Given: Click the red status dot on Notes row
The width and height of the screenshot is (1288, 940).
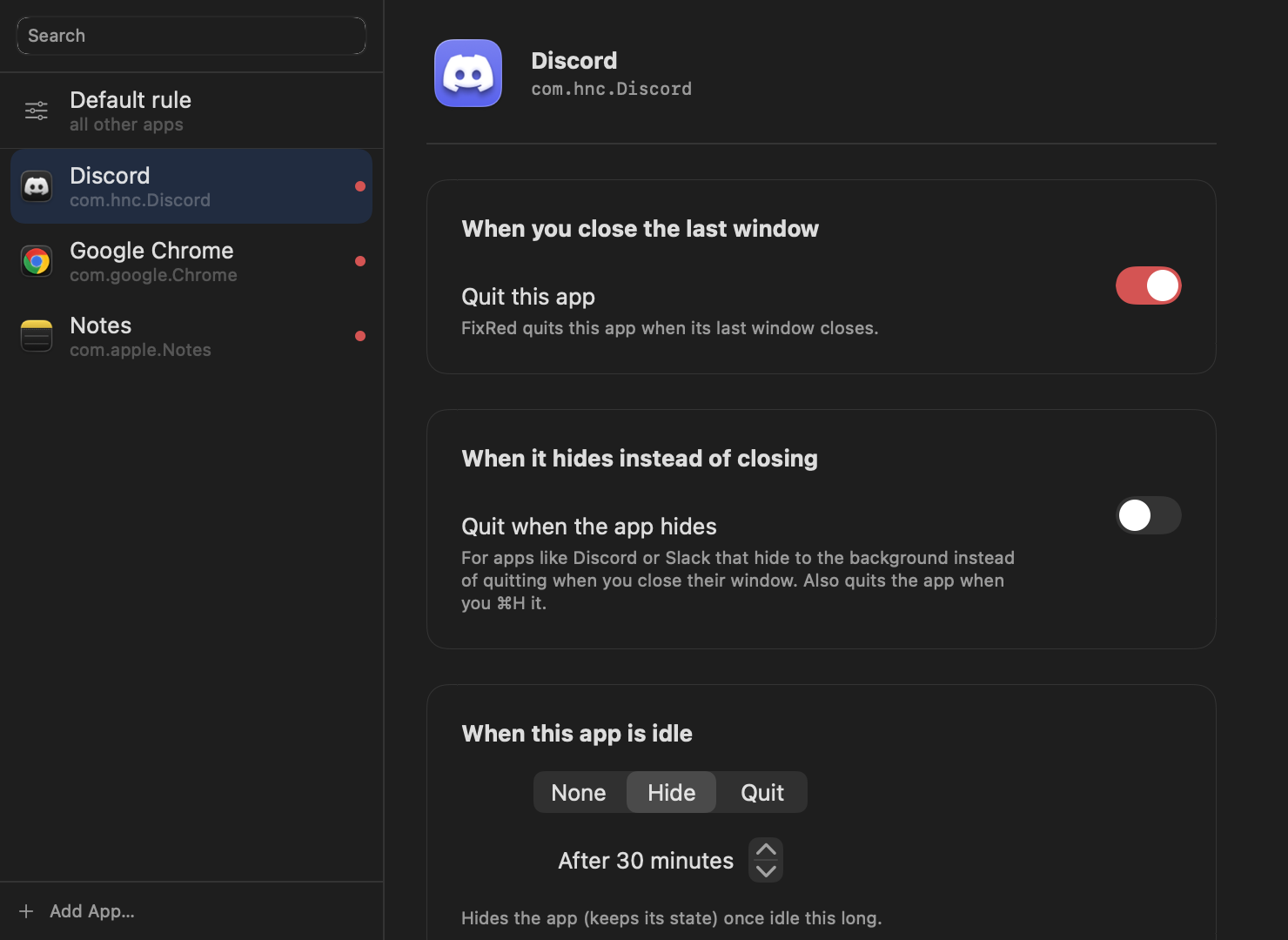Looking at the screenshot, I should pos(360,336).
